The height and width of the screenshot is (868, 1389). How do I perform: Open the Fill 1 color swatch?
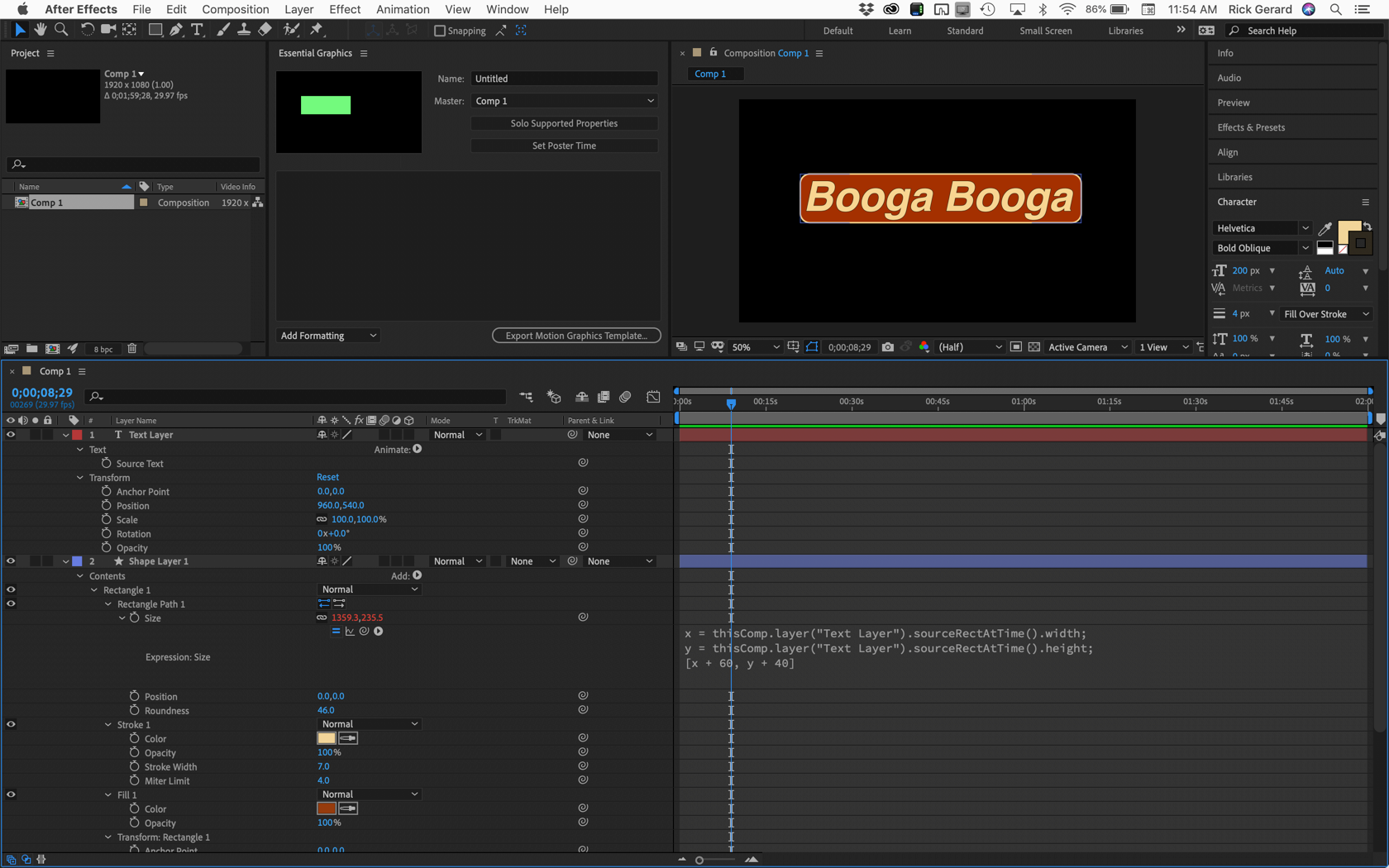pyautogui.click(x=327, y=808)
